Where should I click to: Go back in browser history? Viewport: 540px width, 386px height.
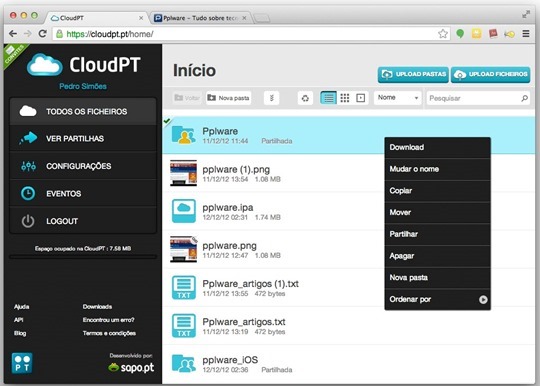[13, 34]
